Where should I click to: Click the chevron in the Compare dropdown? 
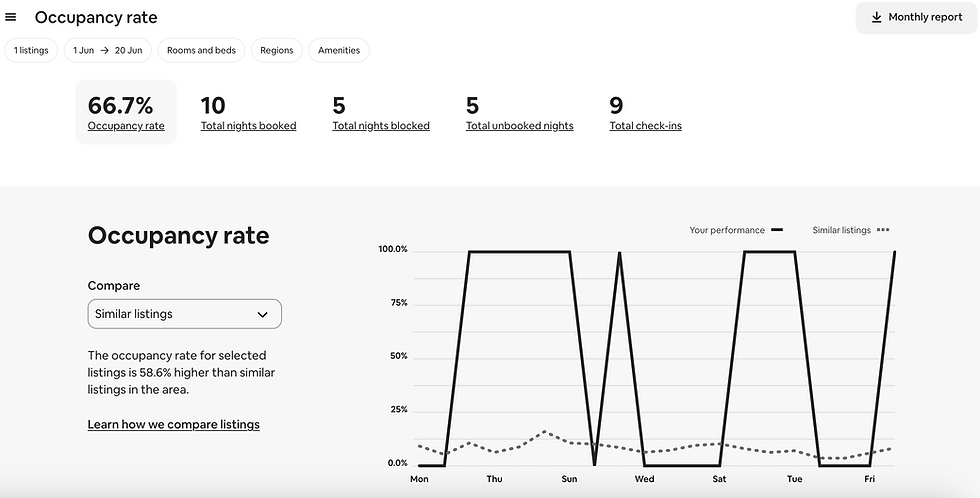click(x=262, y=314)
